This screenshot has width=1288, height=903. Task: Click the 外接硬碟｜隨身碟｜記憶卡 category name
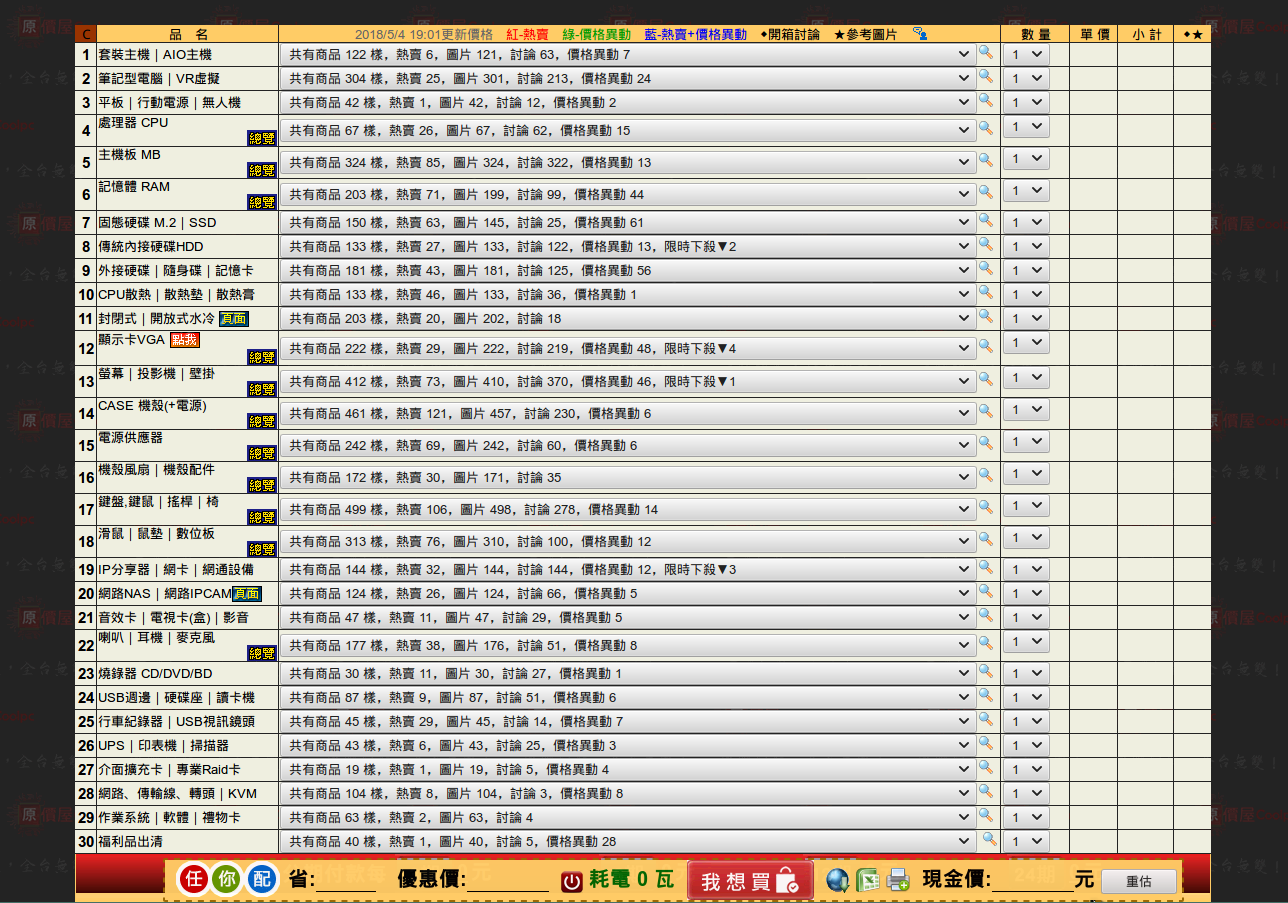coord(176,271)
